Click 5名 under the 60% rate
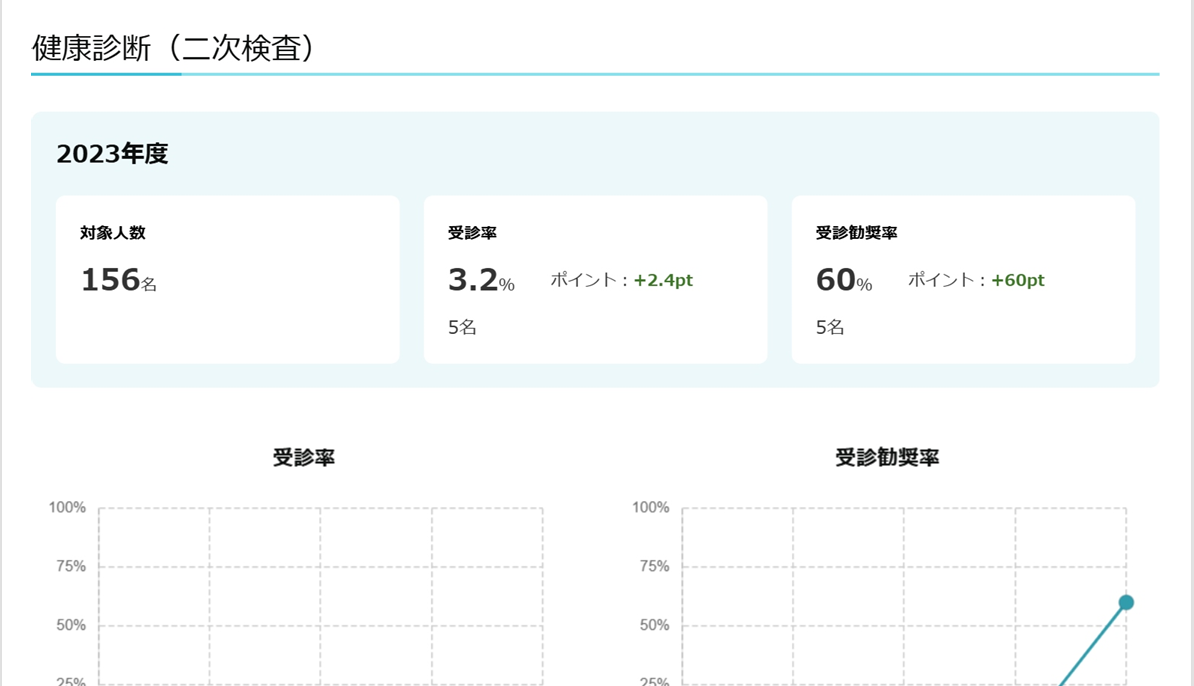Viewport: 1194px width, 686px height. coord(830,327)
